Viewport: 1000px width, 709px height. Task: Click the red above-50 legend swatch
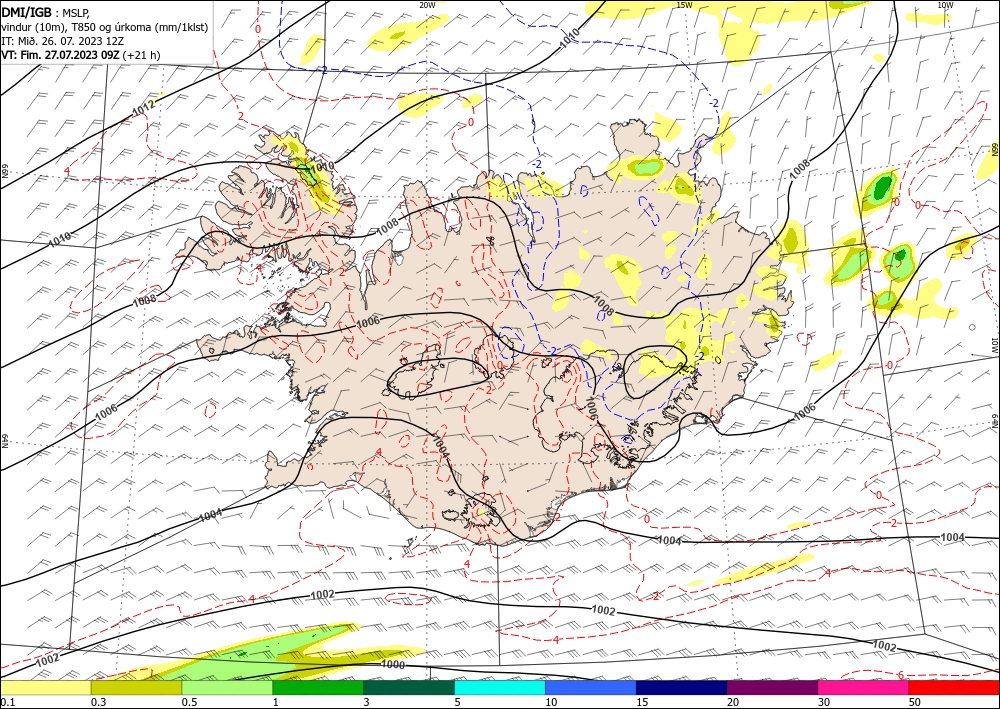[x=954, y=688]
